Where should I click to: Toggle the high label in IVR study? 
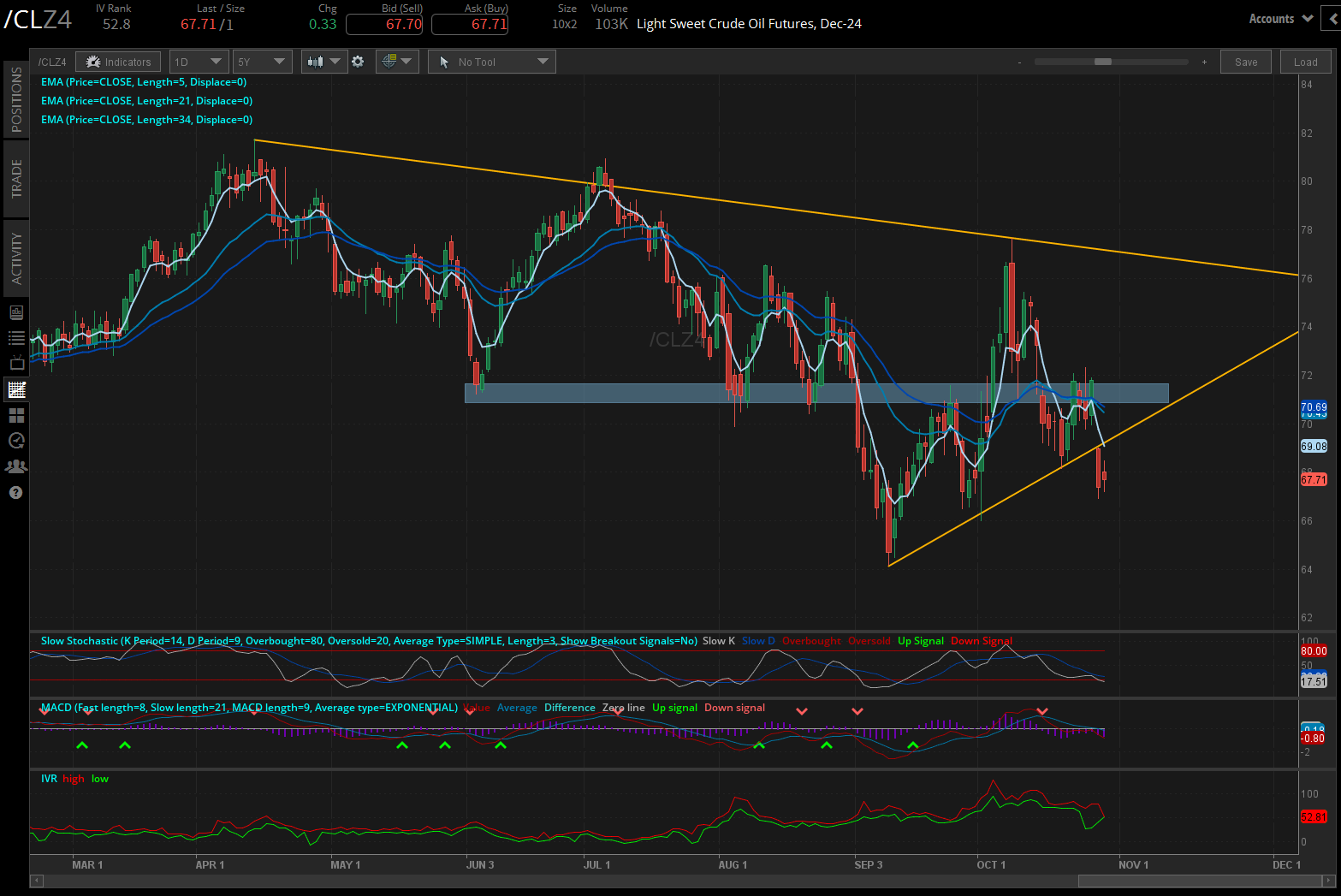73,779
